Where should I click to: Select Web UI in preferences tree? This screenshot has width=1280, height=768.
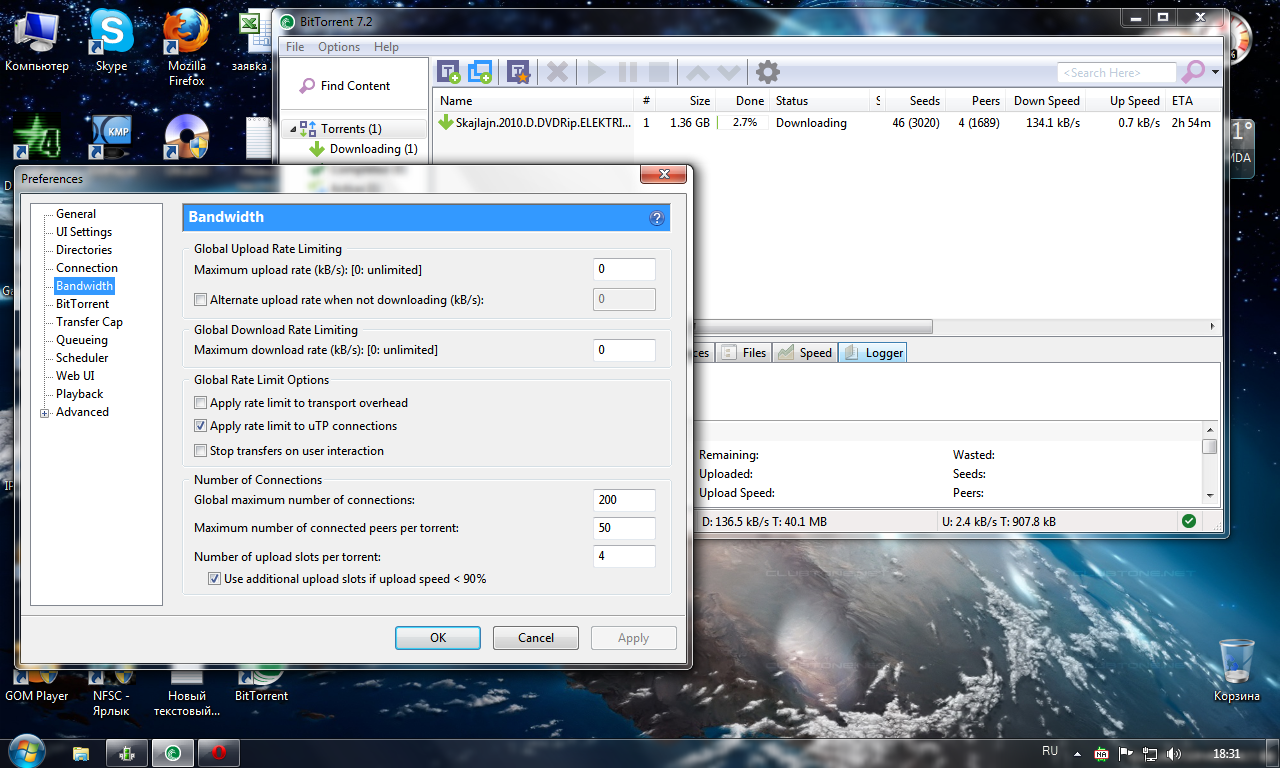pyautogui.click(x=75, y=376)
